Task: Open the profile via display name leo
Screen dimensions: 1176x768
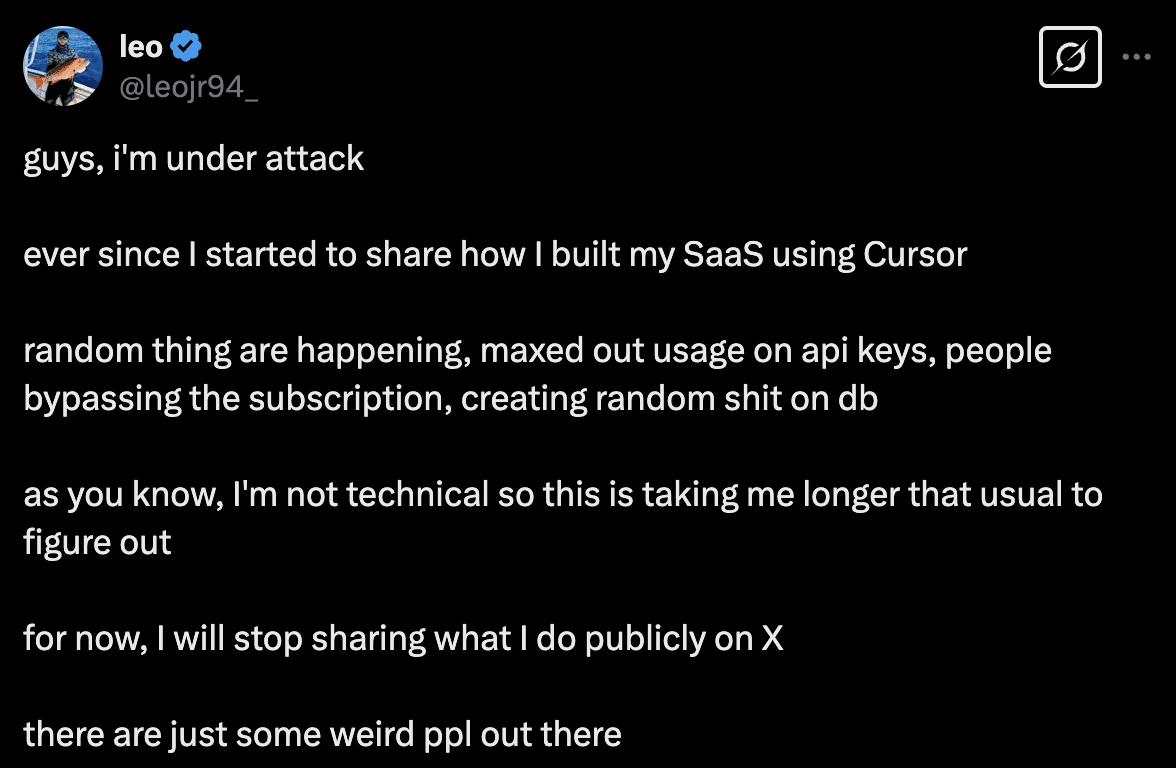Action: point(141,46)
